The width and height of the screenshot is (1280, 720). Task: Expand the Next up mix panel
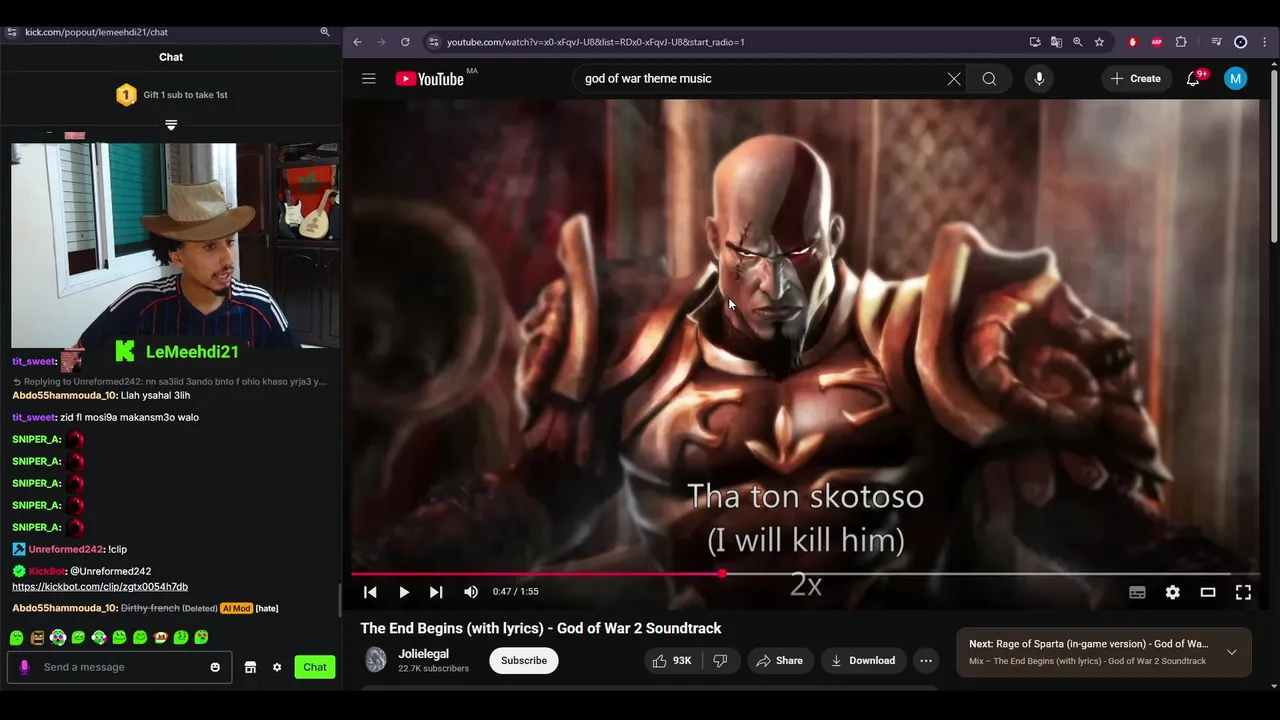pyautogui.click(x=1232, y=652)
